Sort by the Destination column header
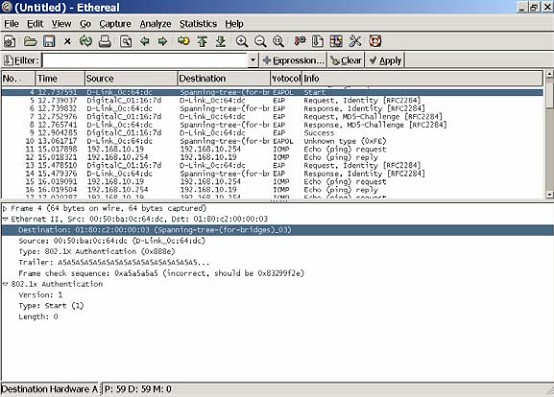This screenshot has height=397, width=554. click(224, 78)
